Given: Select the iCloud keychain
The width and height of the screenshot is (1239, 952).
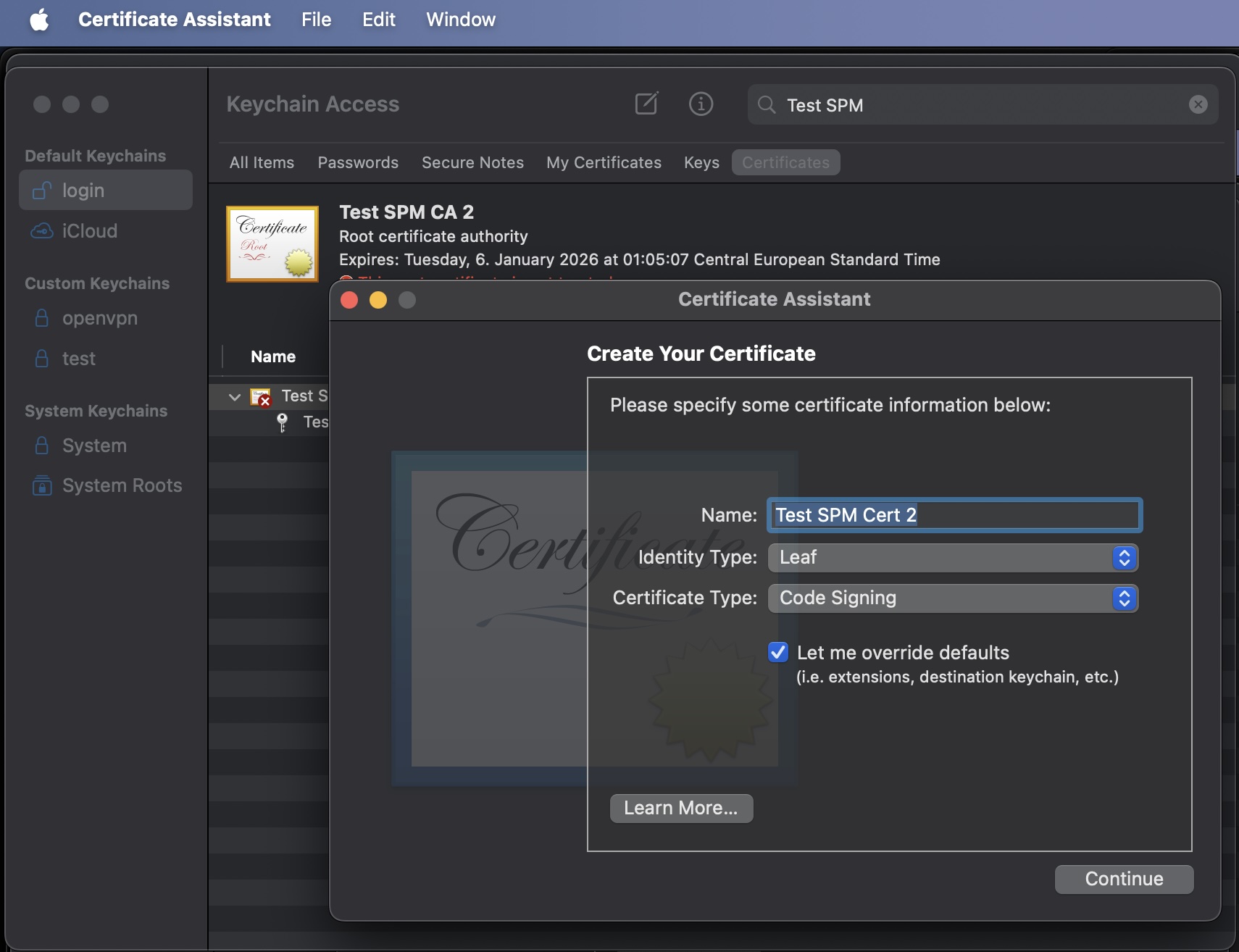Looking at the screenshot, I should 106,231.
